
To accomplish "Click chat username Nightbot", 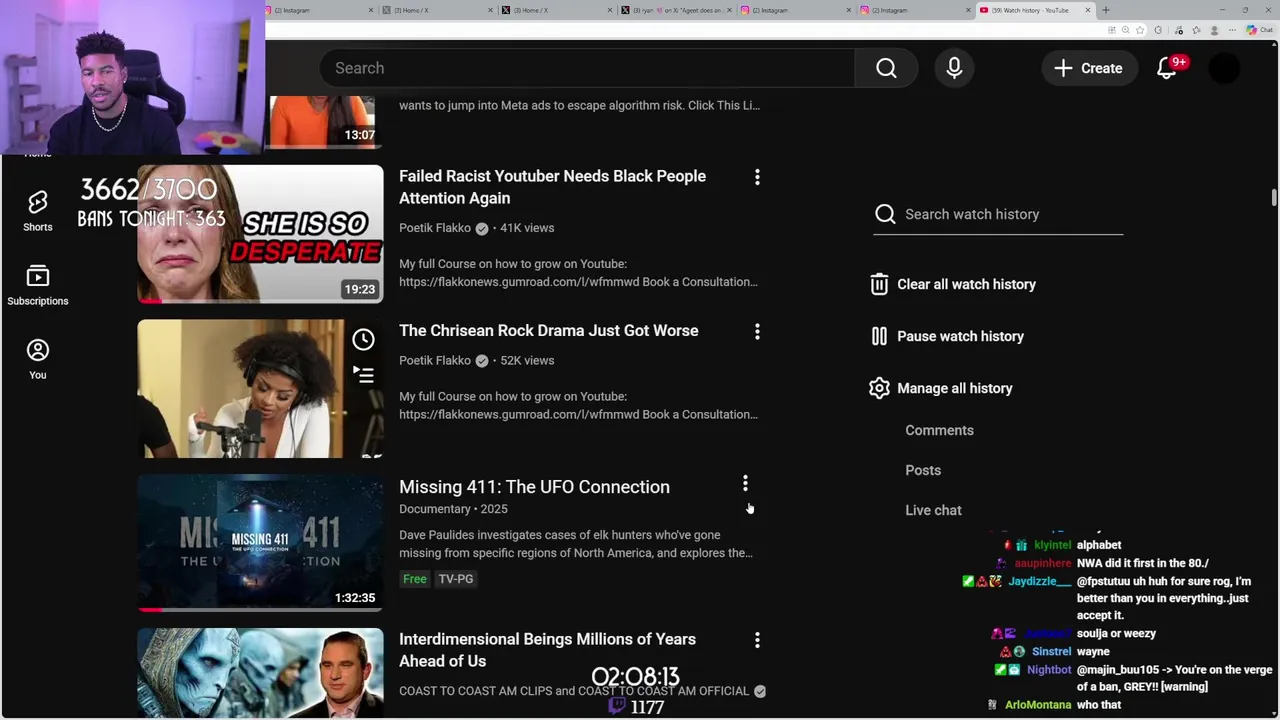I will click(x=1049, y=670).
